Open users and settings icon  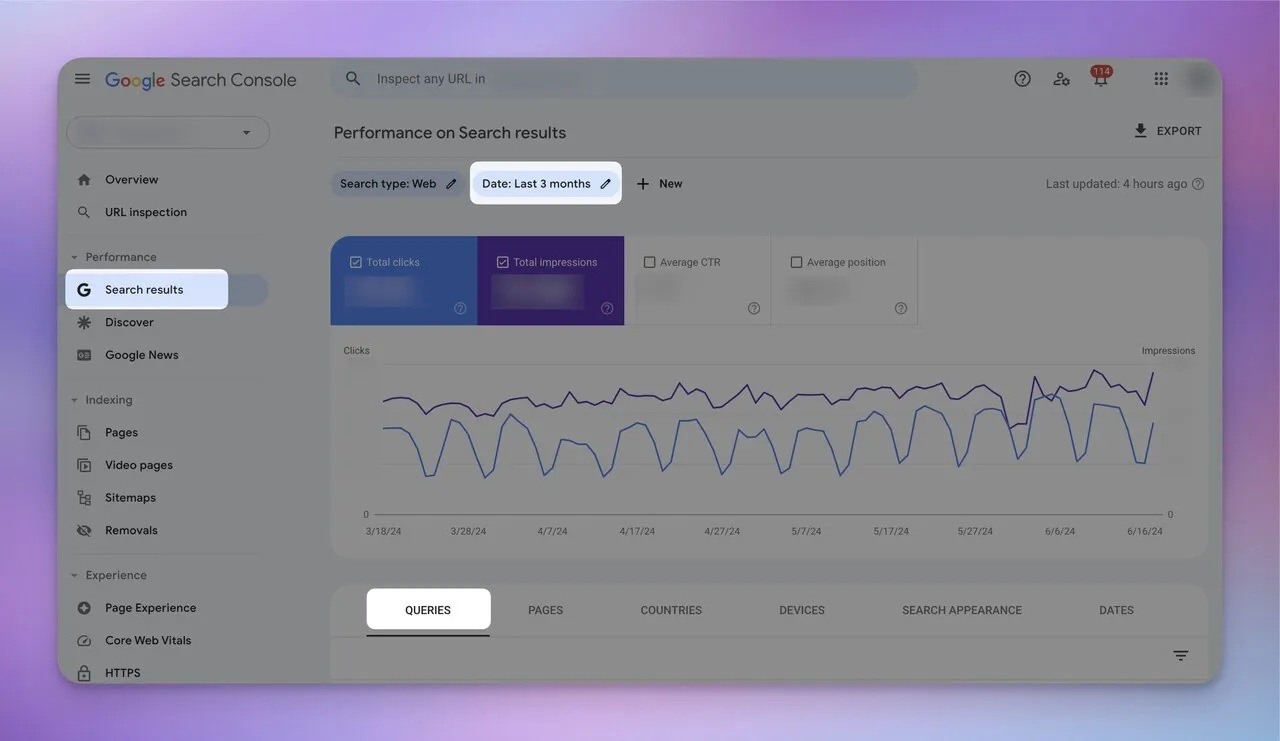(1061, 79)
